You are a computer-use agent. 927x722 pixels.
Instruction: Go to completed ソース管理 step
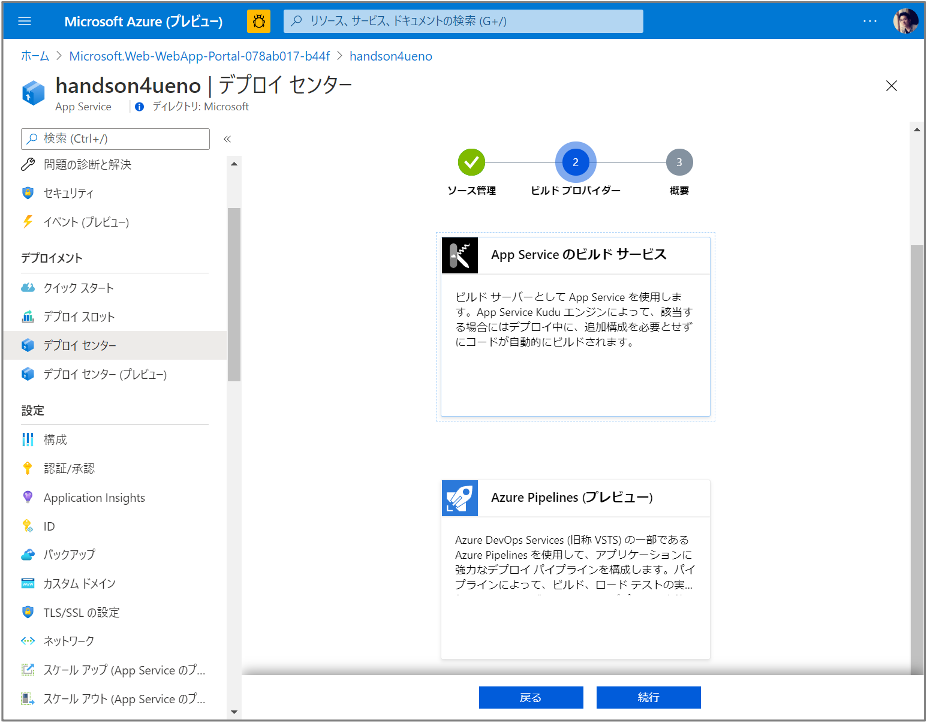click(x=471, y=162)
